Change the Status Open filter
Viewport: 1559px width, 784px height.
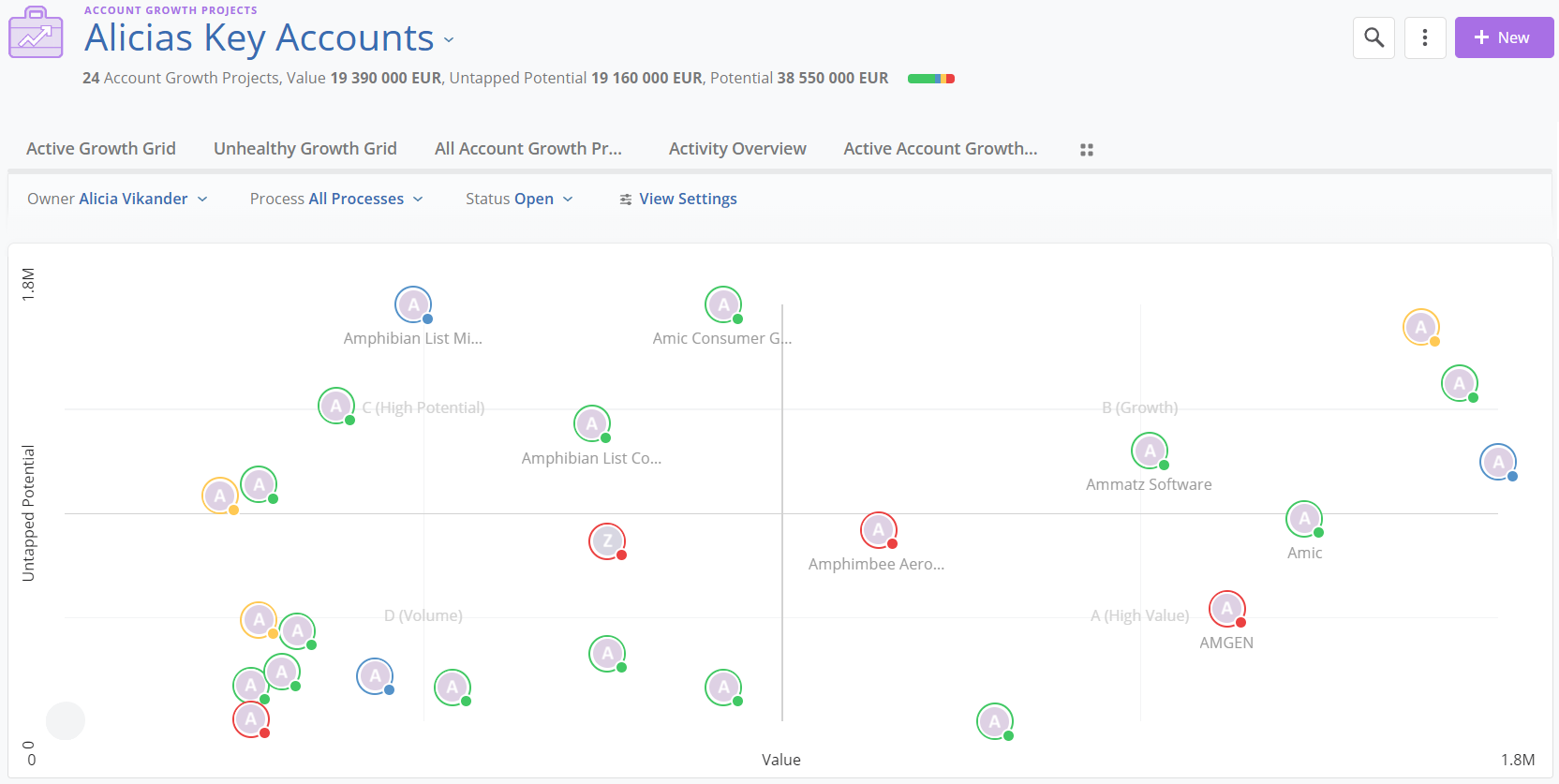pyautogui.click(x=519, y=199)
